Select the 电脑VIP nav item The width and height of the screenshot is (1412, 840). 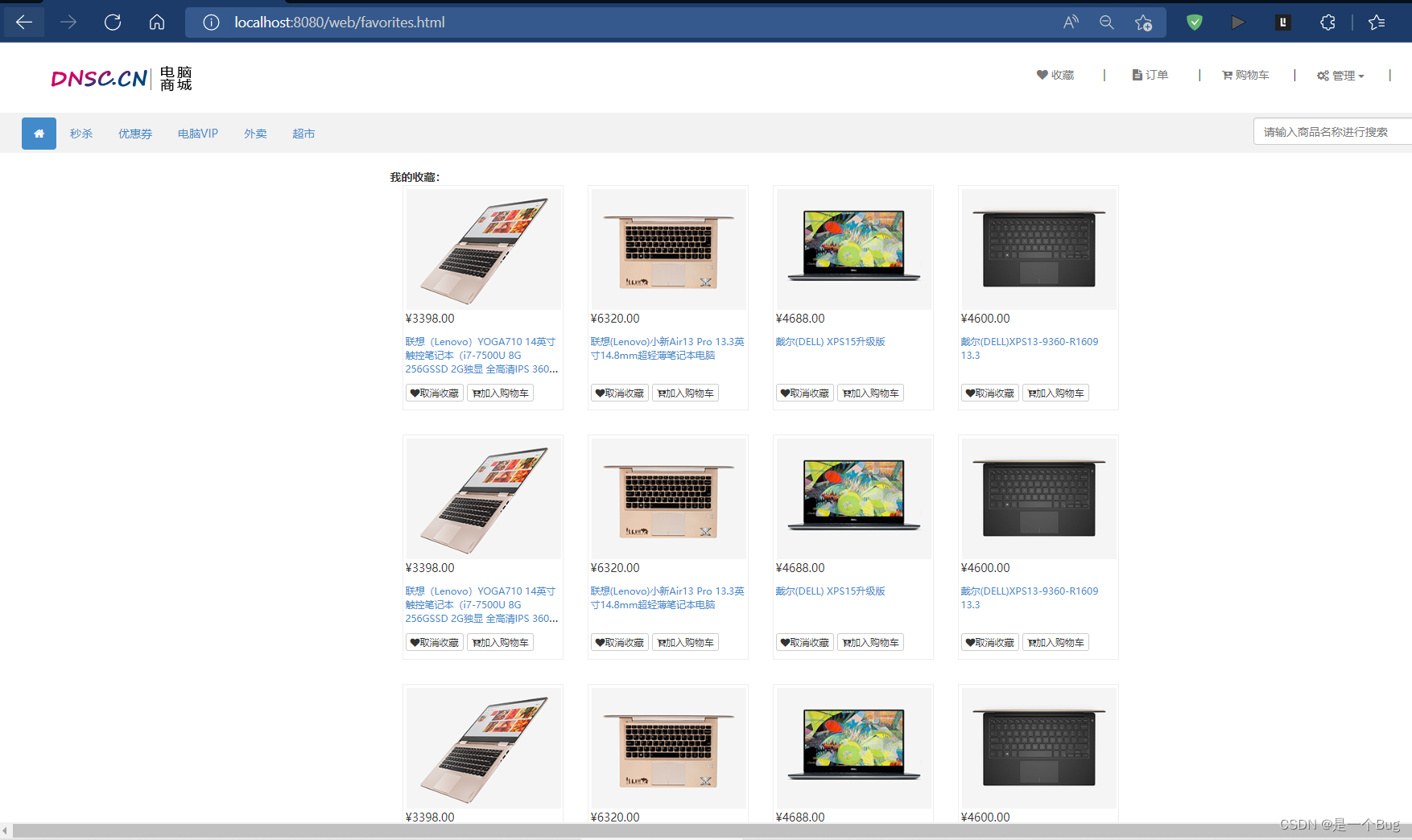[198, 134]
